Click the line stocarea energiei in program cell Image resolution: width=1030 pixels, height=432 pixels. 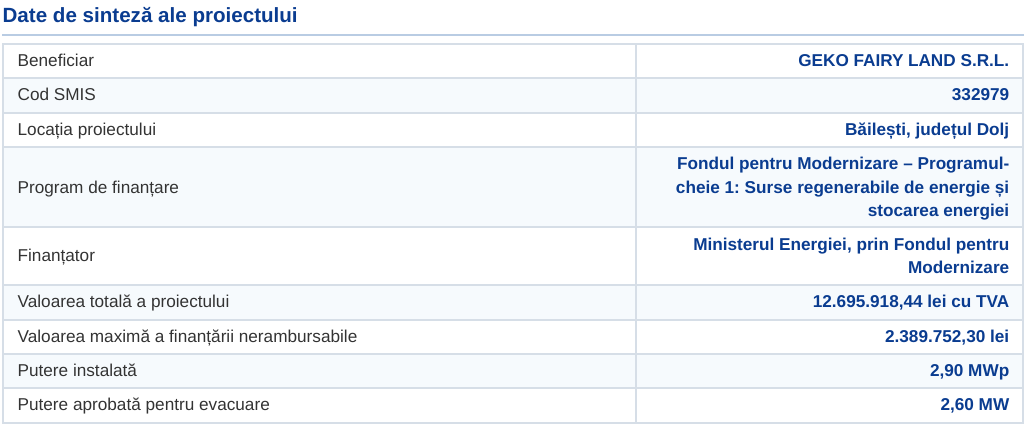tap(938, 211)
